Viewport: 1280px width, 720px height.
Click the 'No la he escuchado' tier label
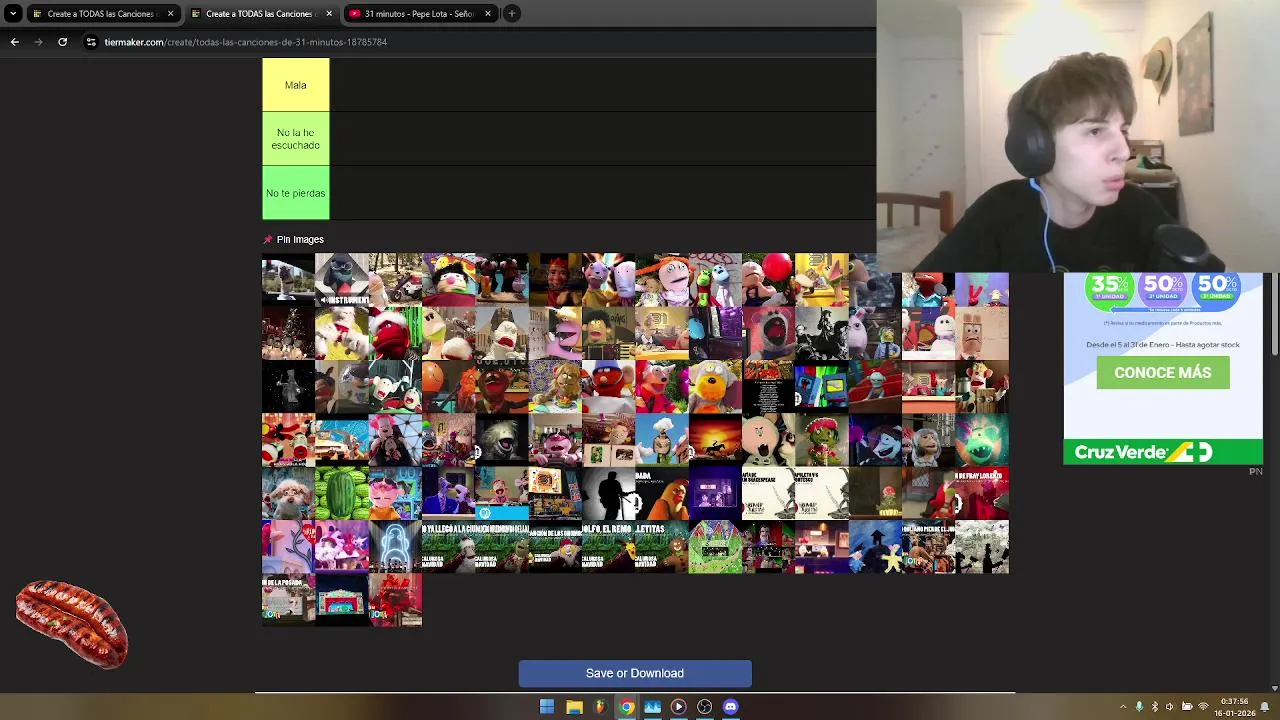(x=295, y=139)
